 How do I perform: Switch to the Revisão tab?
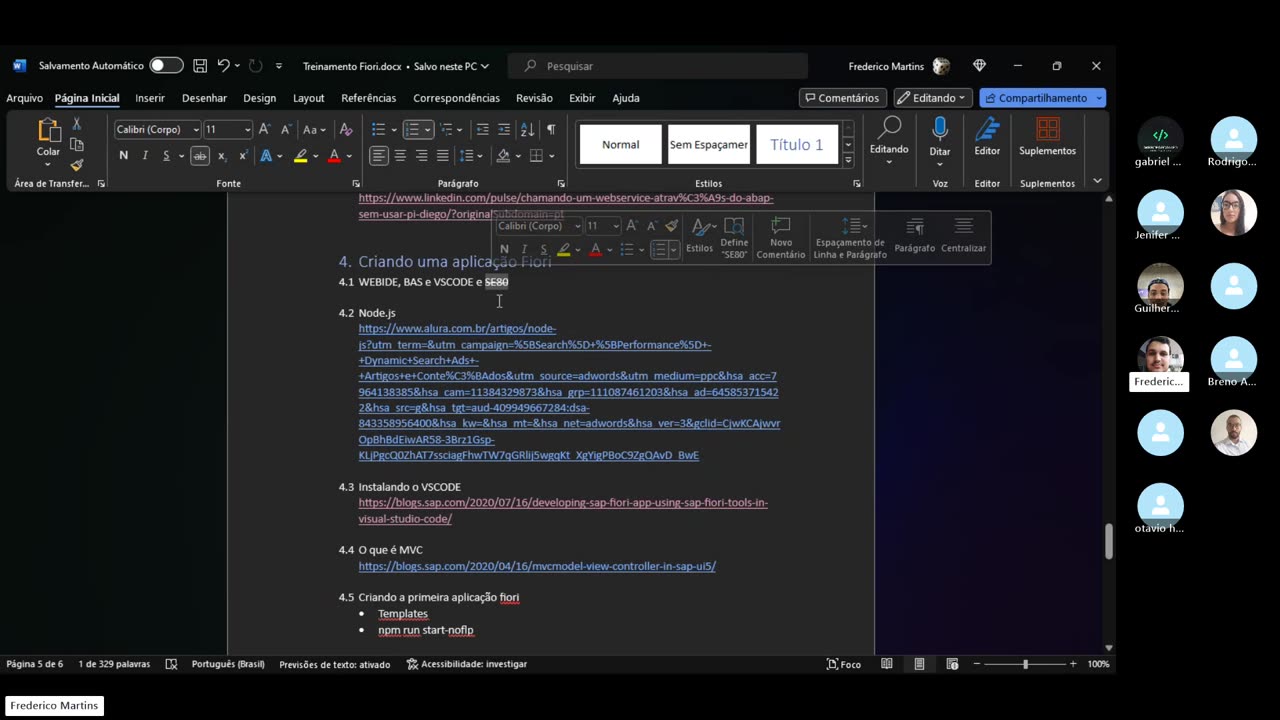coord(534,98)
